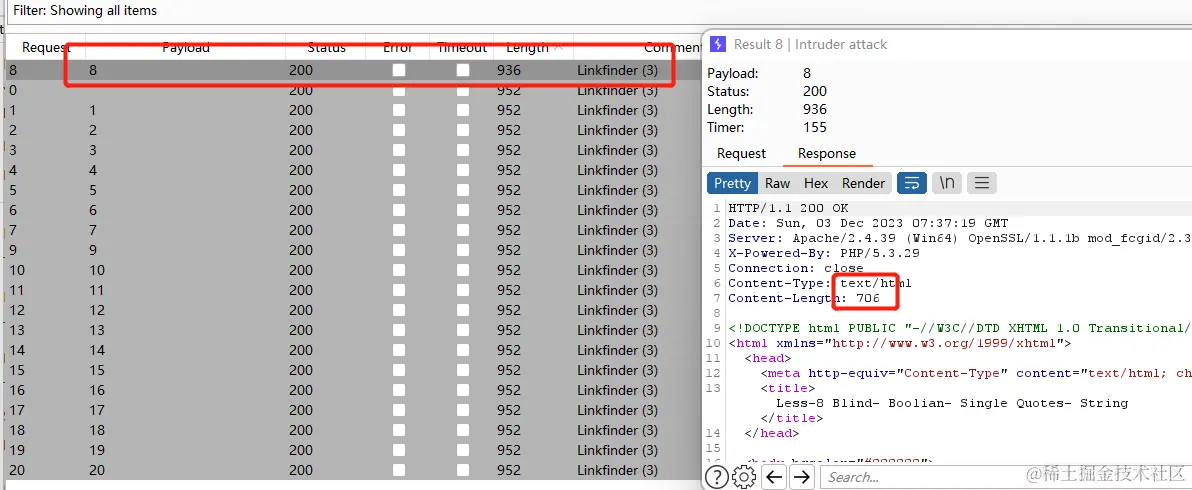Screen dimensions: 1192x490
Task: Click the Date header line in response
Action: (868, 223)
